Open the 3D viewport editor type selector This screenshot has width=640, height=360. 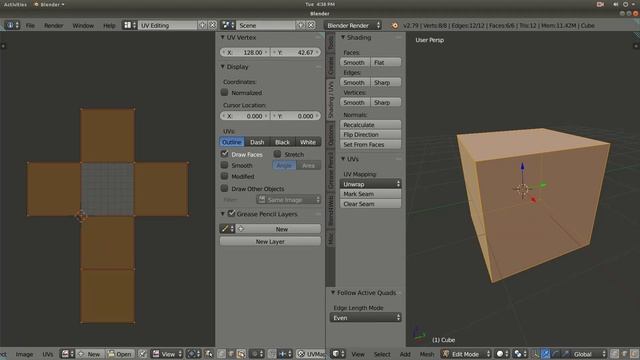[x=338, y=354]
